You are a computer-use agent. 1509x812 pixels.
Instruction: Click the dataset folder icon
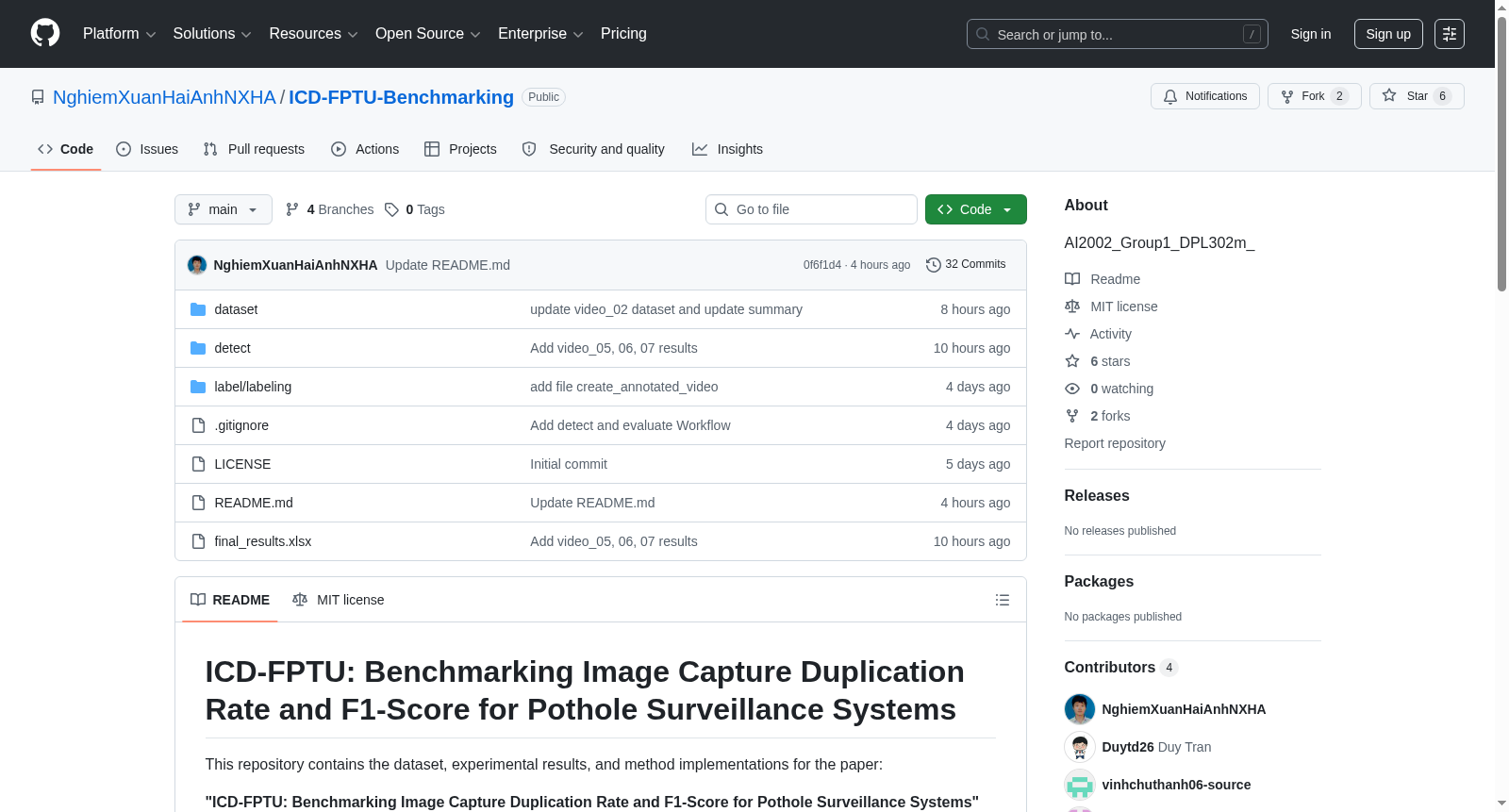coord(198,309)
